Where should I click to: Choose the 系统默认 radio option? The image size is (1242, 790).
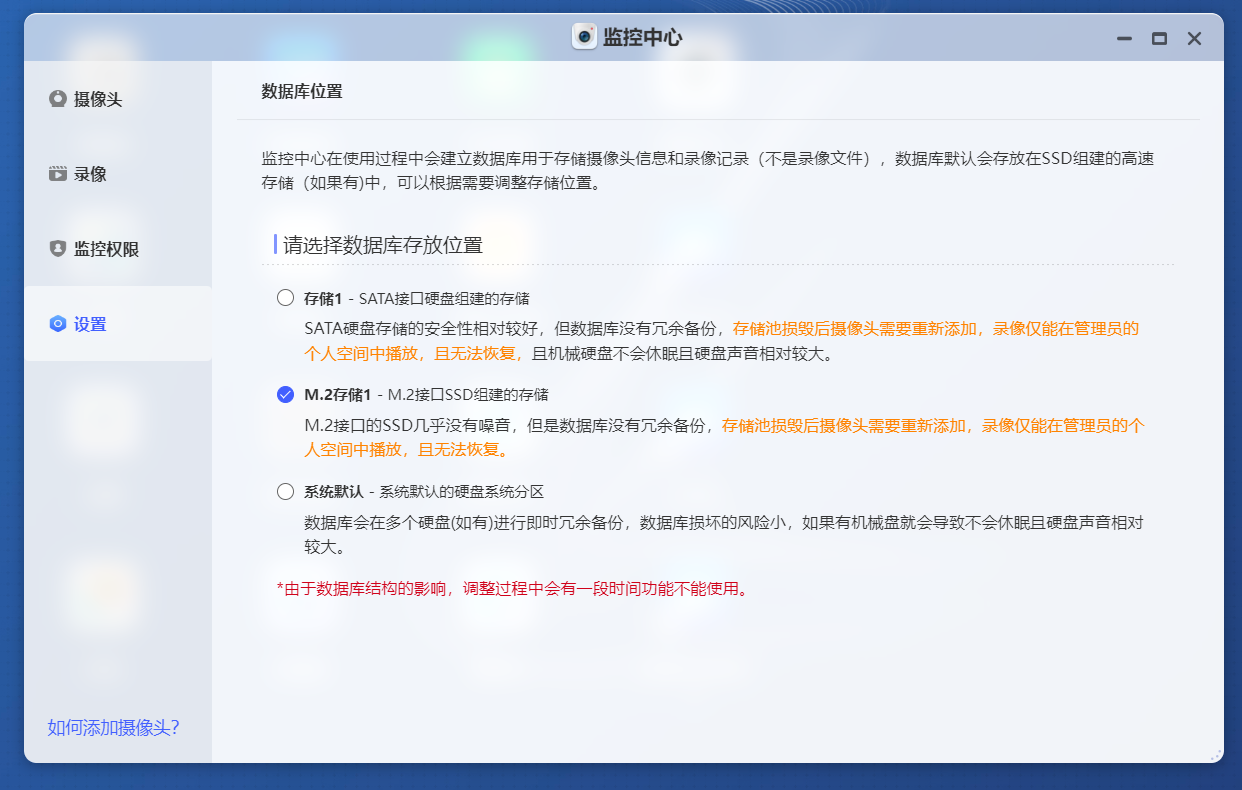pos(286,492)
